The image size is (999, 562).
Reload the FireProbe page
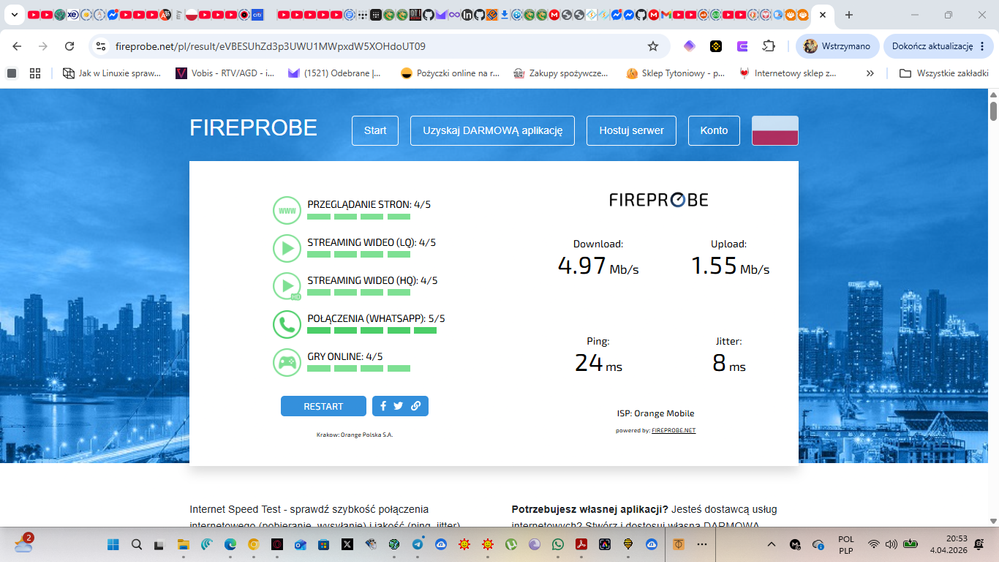coord(69,46)
